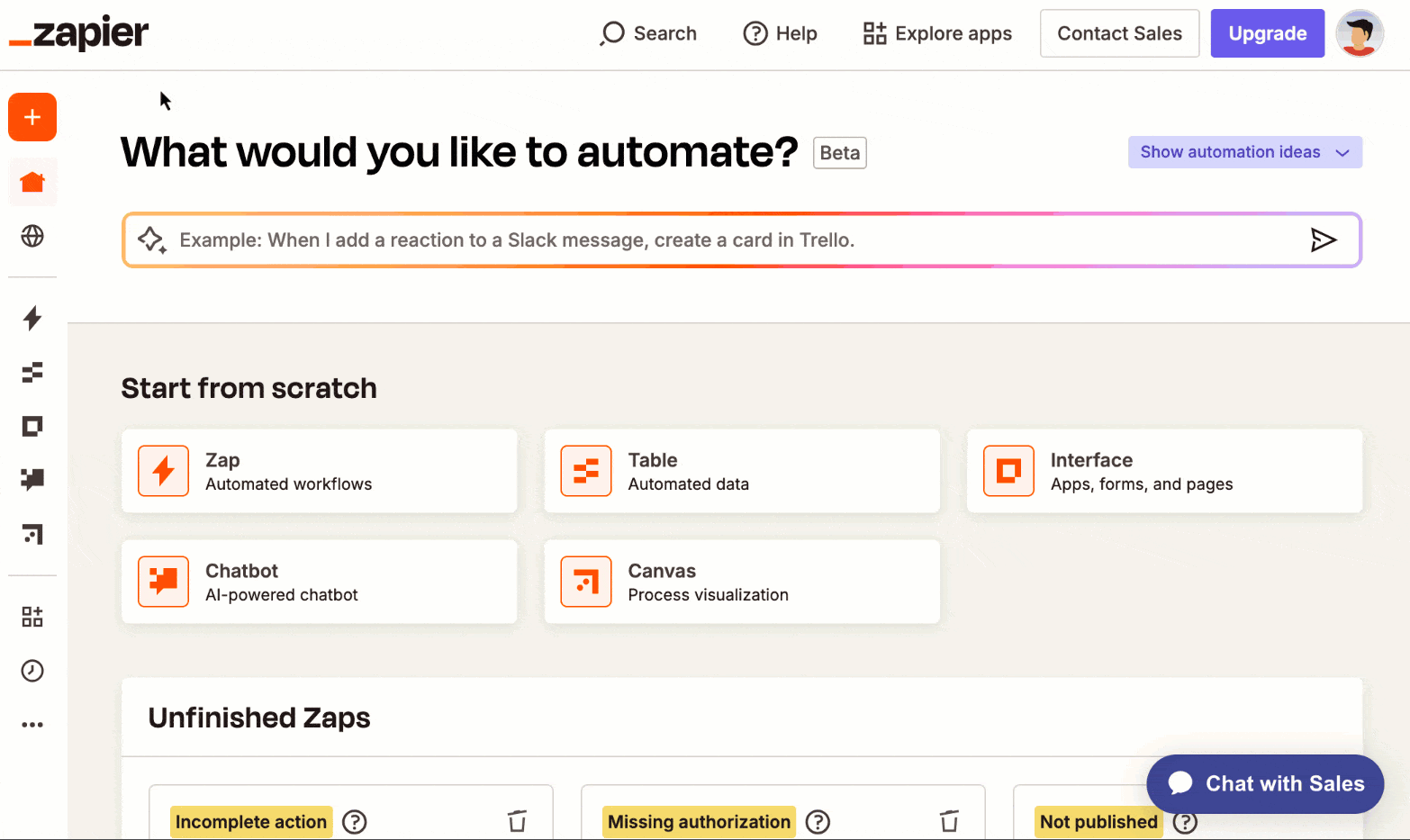Click the help icon next to Incomplete action
Image resolution: width=1410 pixels, height=840 pixels.
(x=355, y=822)
